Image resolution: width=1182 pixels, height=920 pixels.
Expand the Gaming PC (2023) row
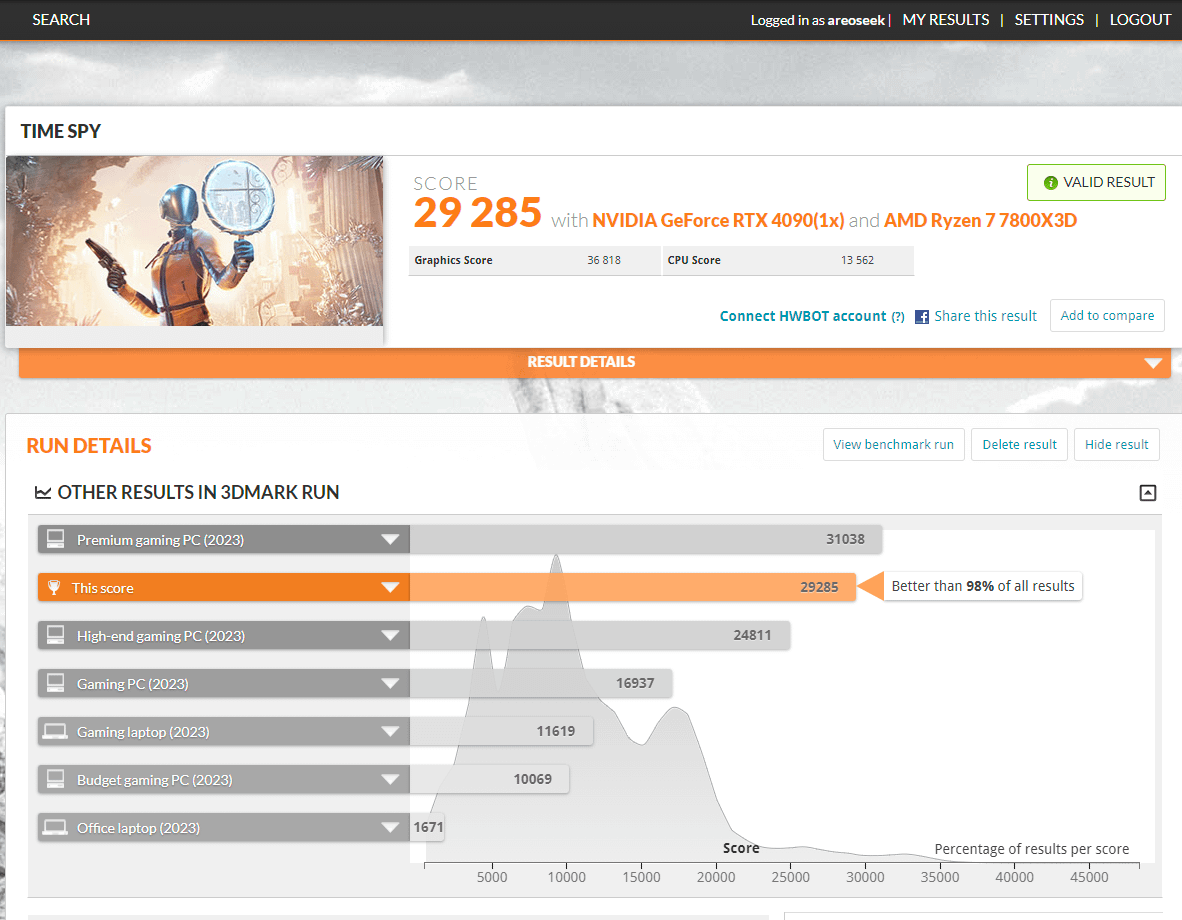(390, 683)
